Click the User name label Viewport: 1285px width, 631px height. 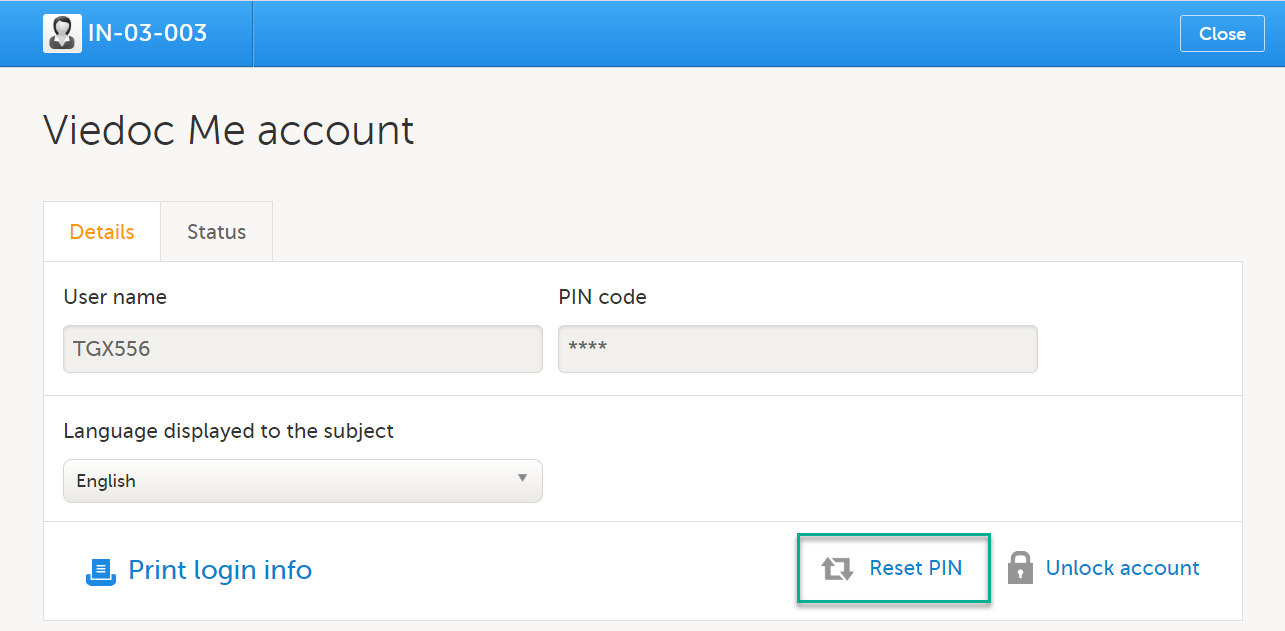115,297
